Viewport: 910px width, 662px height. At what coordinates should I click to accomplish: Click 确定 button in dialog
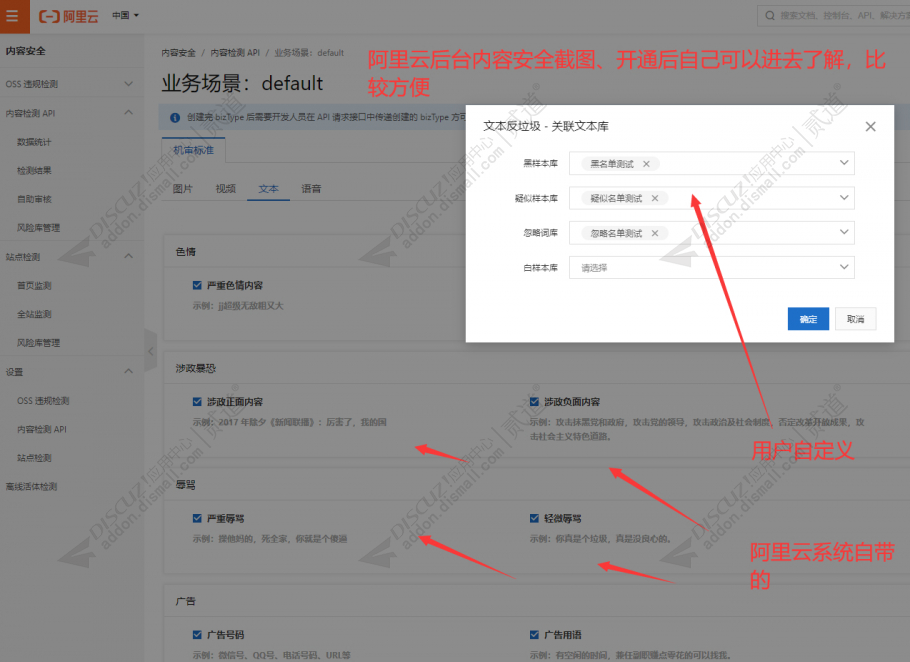(x=808, y=319)
